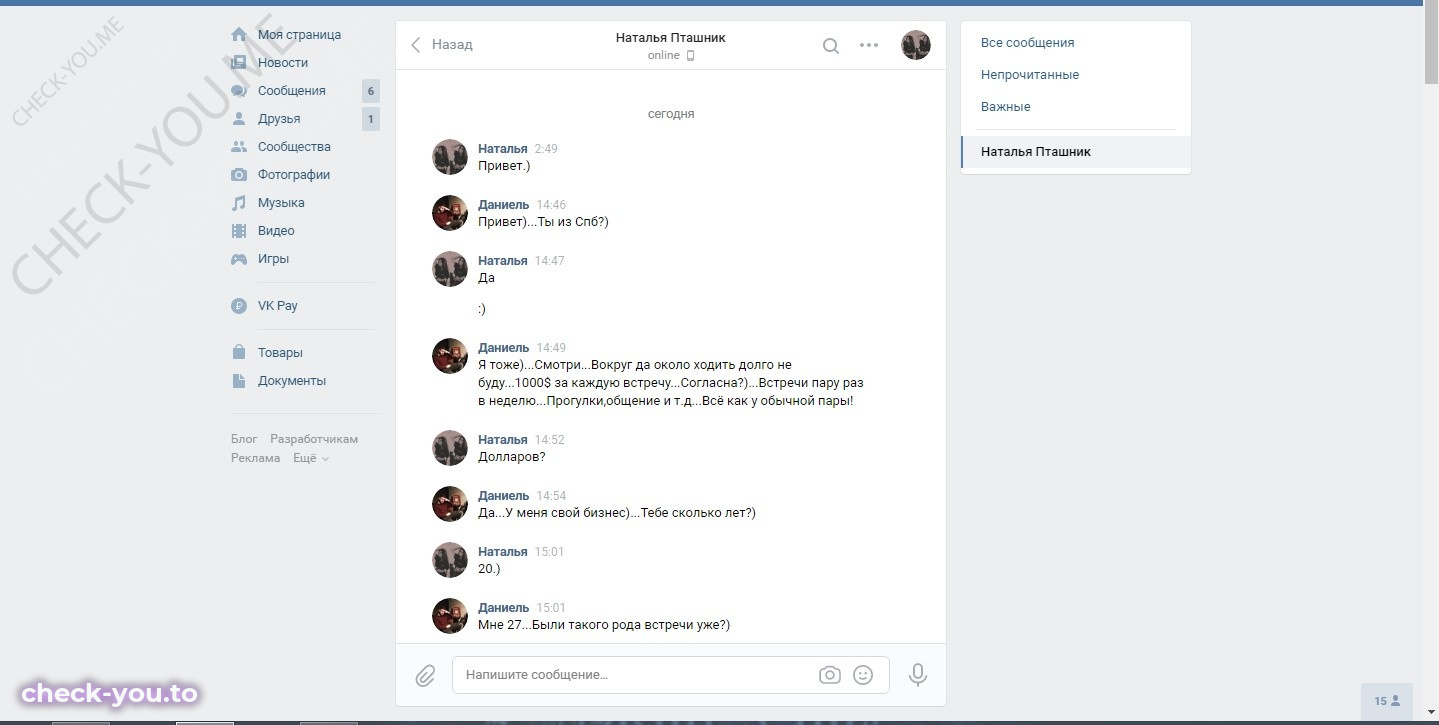Click sender name Наталья at 14:52
The height and width of the screenshot is (725, 1439).
click(503, 440)
